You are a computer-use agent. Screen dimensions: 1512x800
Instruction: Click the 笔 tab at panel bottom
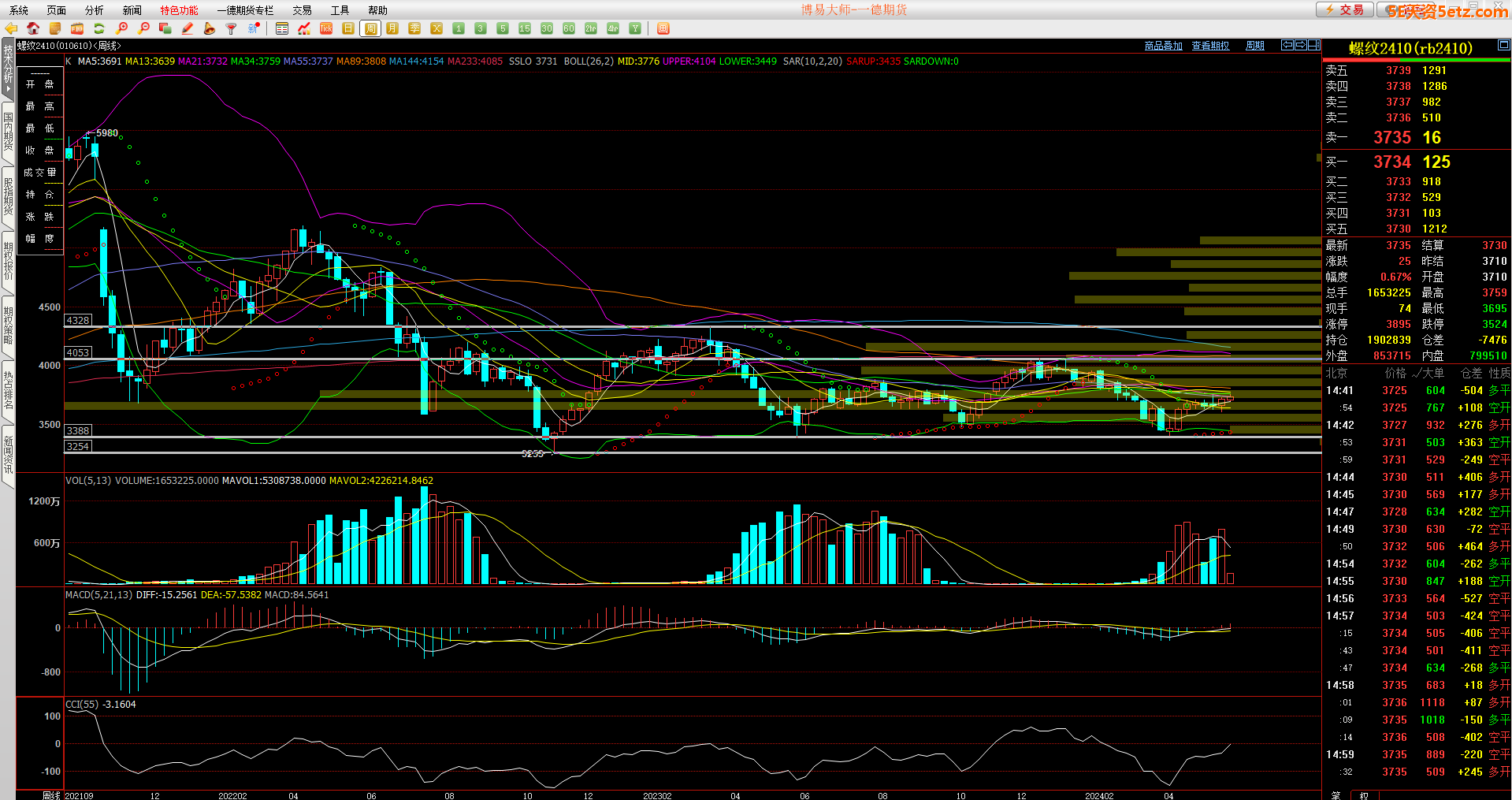(1336, 794)
